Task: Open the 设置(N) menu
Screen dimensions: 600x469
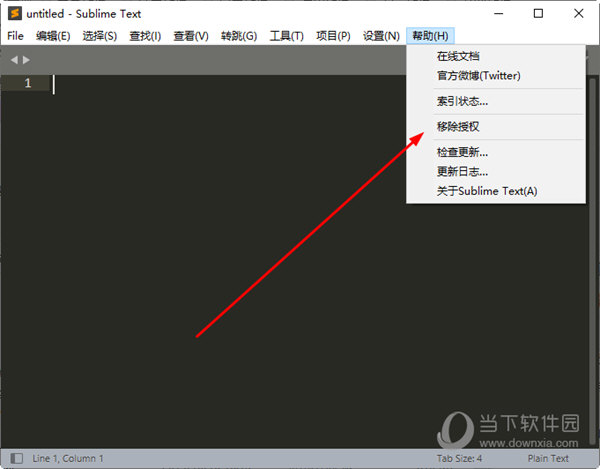Action: point(381,36)
